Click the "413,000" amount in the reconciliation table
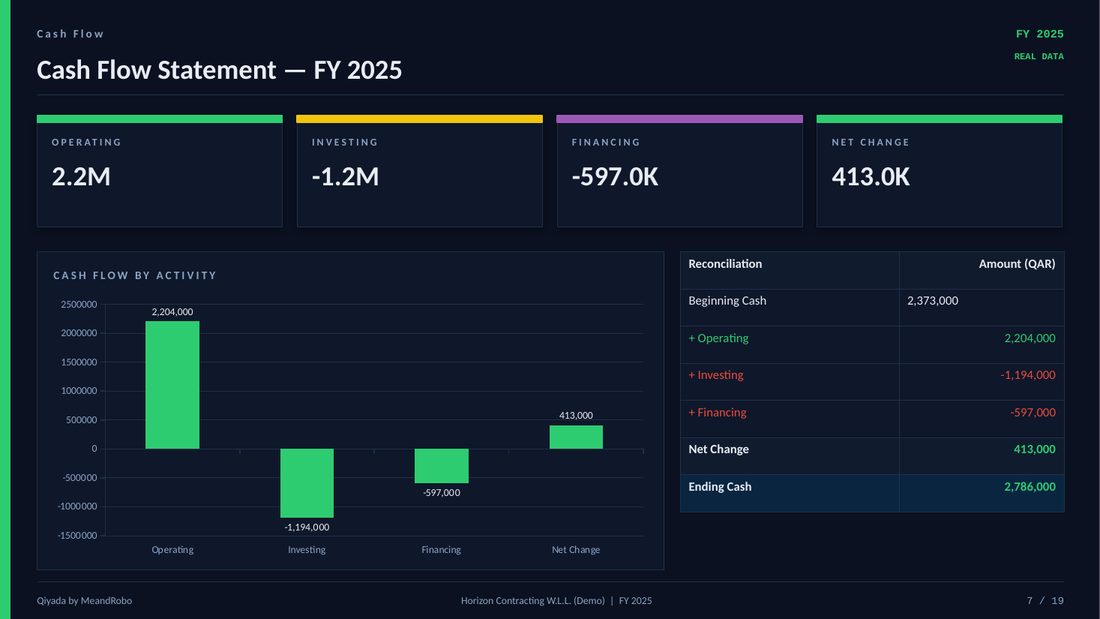Screen dimensions: 1100x619 1034,449
